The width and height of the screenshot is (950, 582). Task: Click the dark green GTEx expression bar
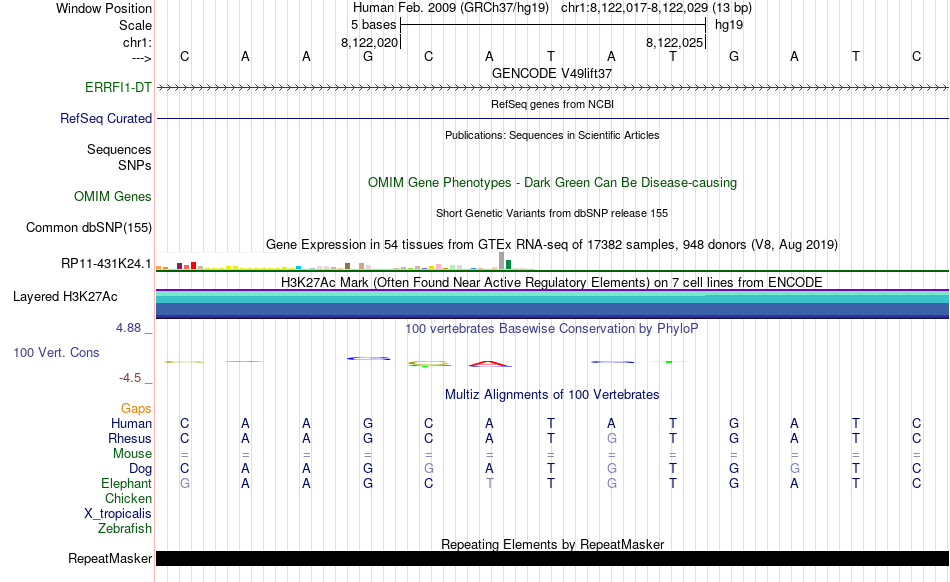(x=509, y=265)
